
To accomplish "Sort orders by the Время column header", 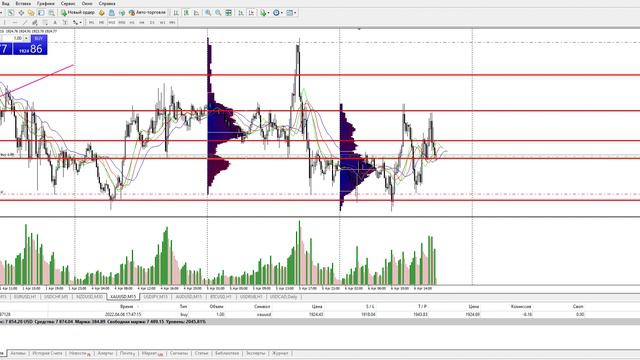I will pyautogui.click(x=127, y=306).
